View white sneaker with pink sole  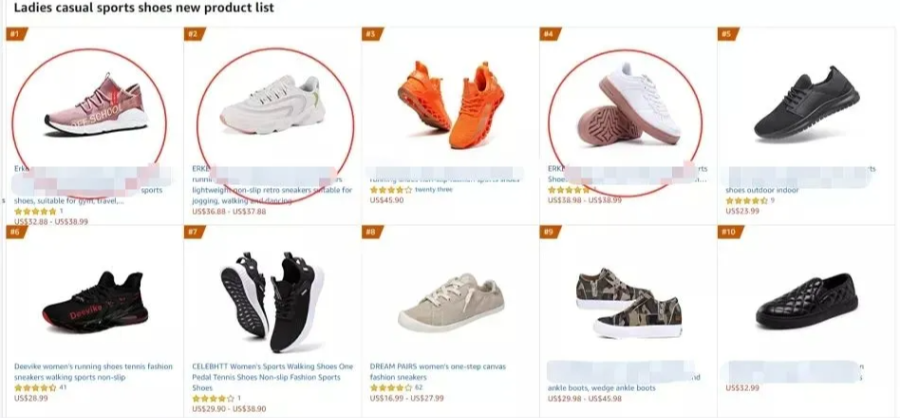tap(628, 108)
